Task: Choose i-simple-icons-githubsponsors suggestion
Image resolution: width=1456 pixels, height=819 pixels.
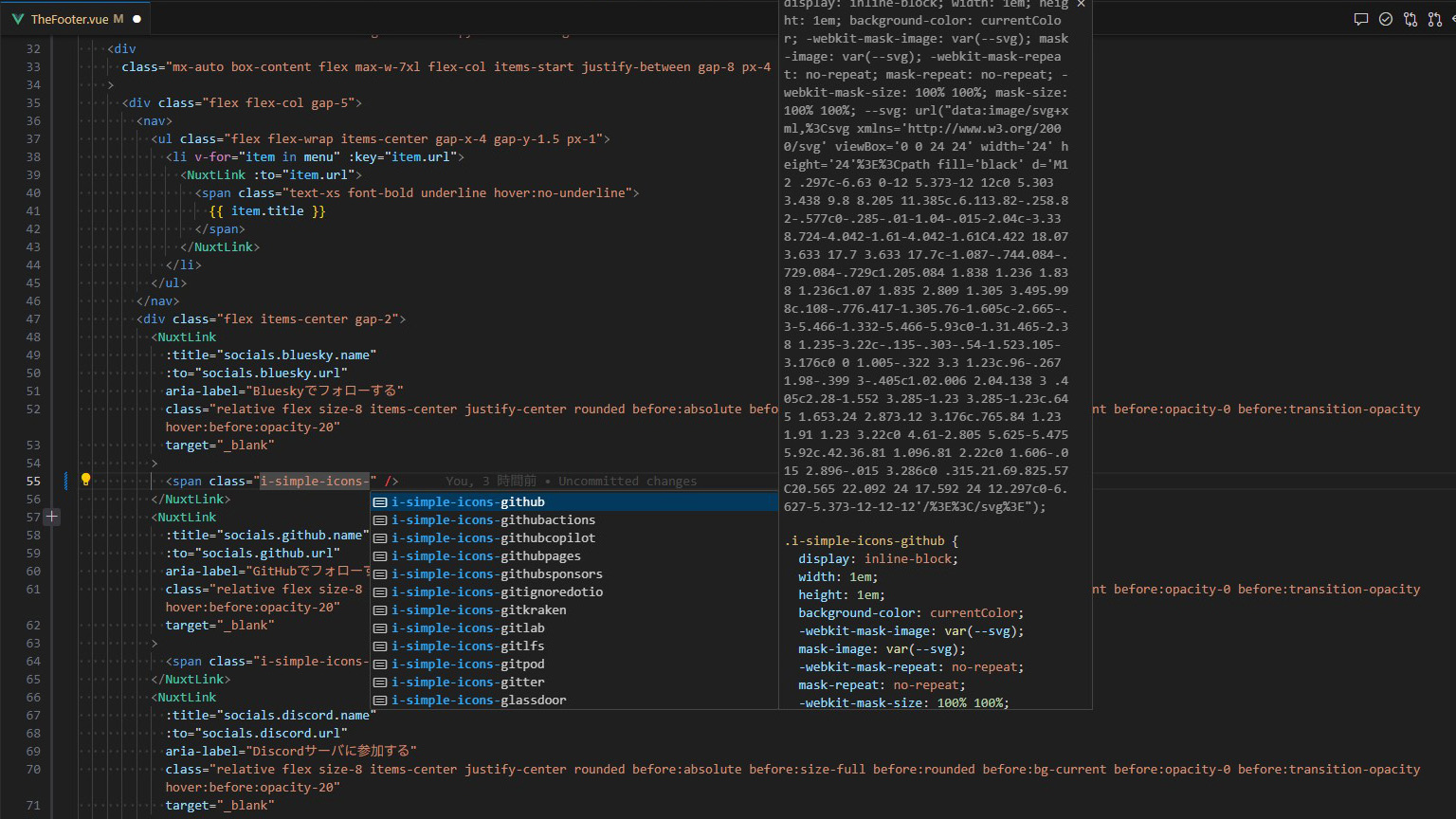Action: (x=573, y=574)
